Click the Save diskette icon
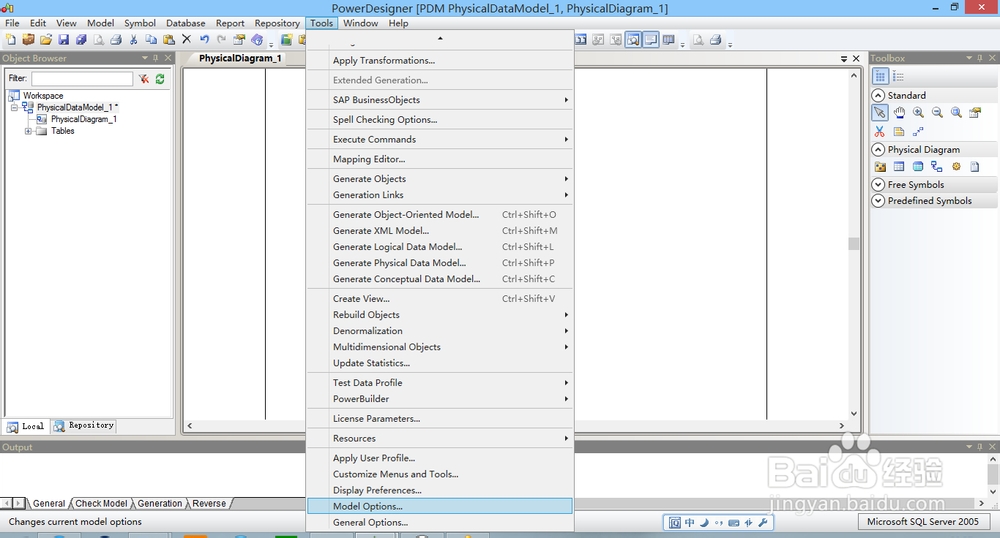The height and width of the screenshot is (538, 1000). (x=63, y=40)
